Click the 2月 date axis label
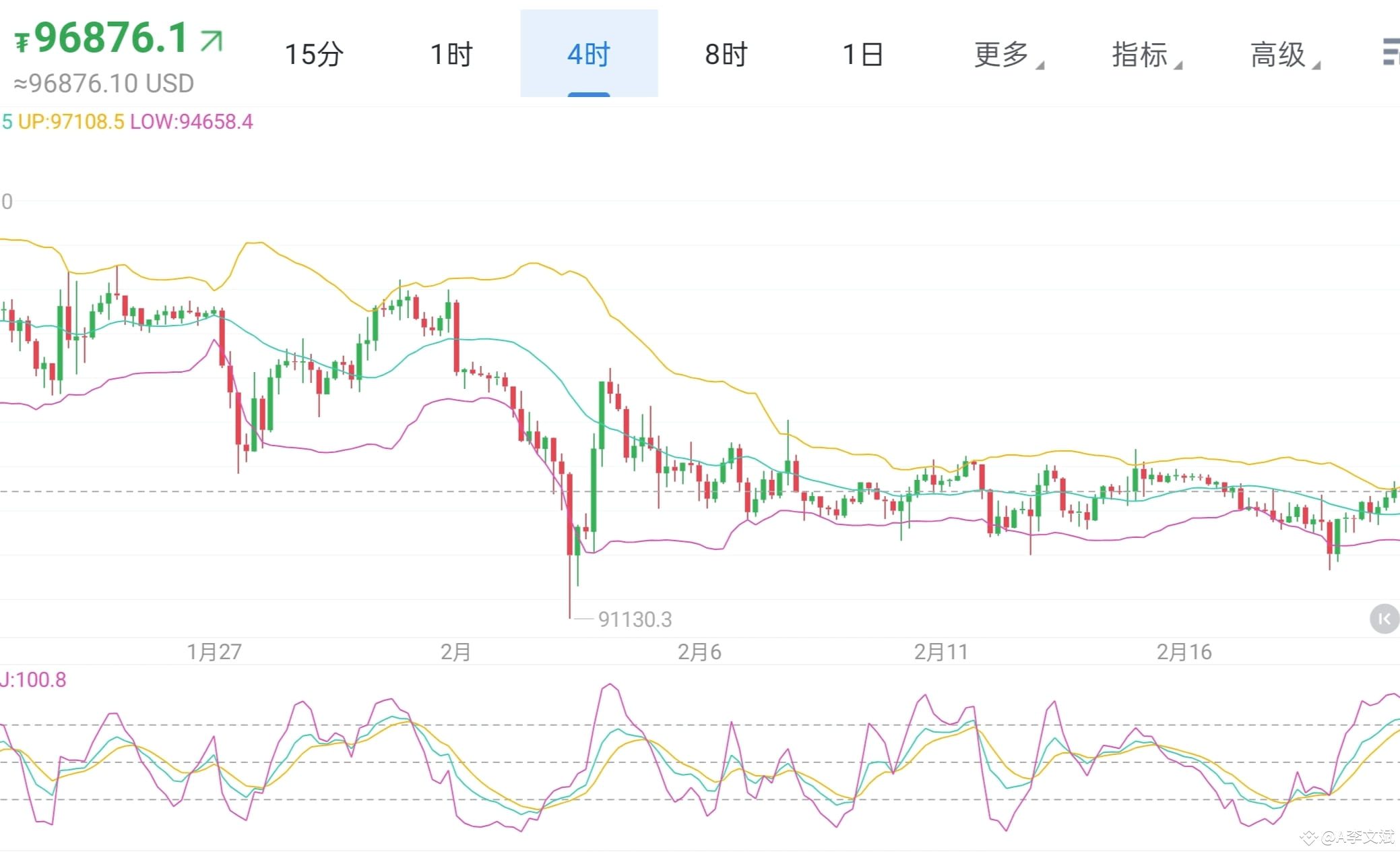 coord(455,651)
